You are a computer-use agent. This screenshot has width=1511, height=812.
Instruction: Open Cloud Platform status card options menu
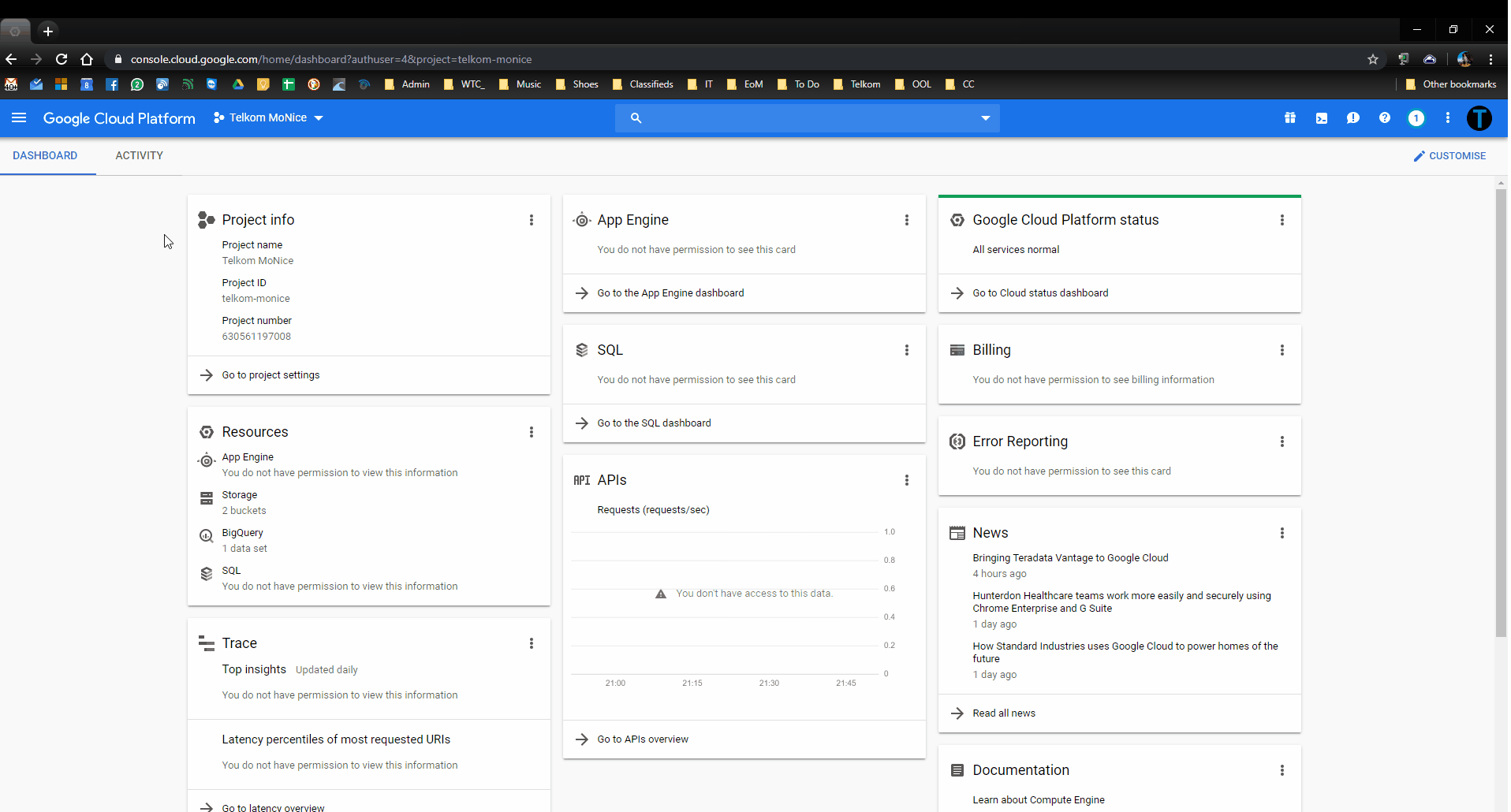point(1282,220)
